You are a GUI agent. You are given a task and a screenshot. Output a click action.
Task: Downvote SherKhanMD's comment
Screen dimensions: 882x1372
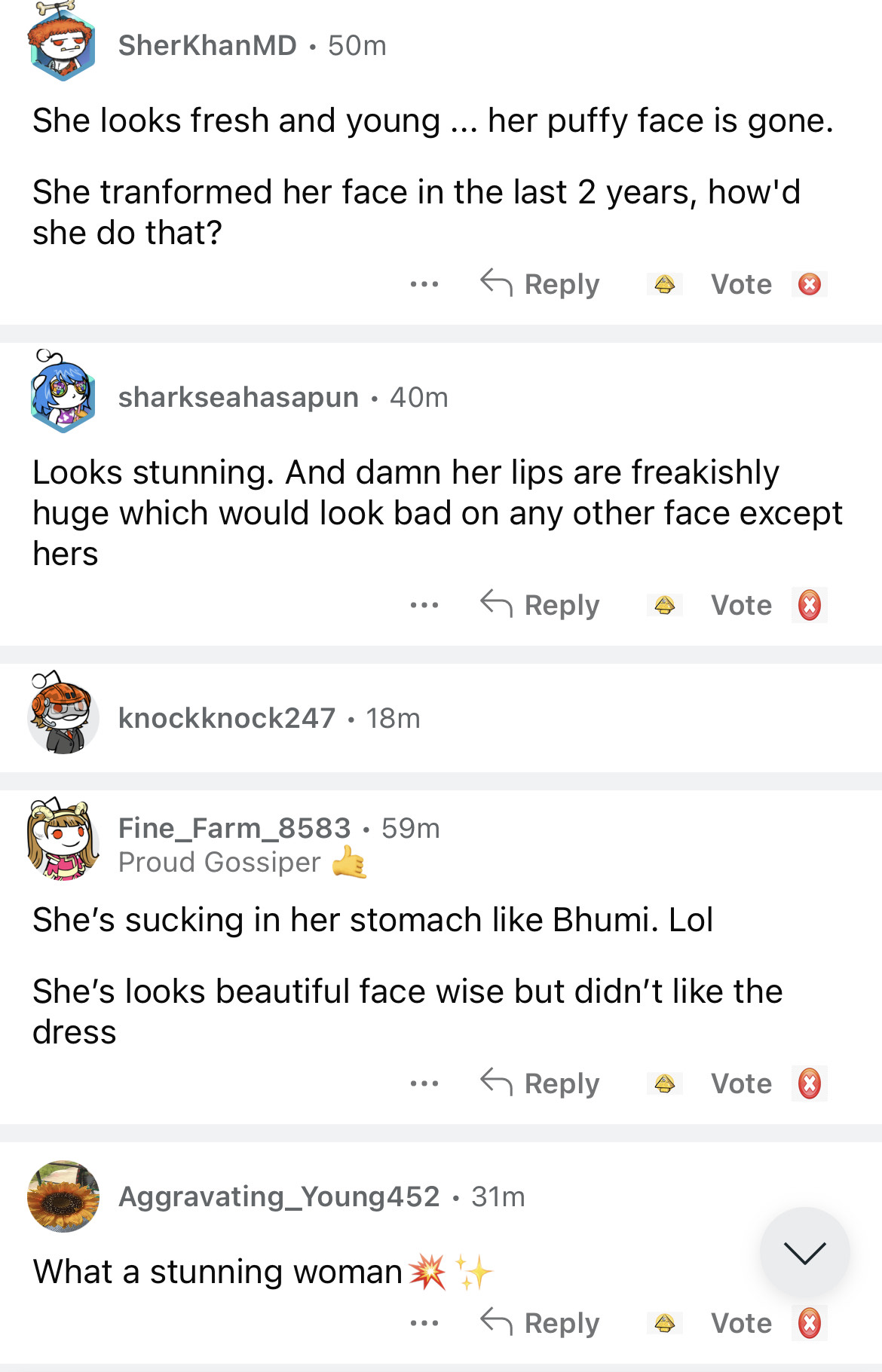pos(810,285)
